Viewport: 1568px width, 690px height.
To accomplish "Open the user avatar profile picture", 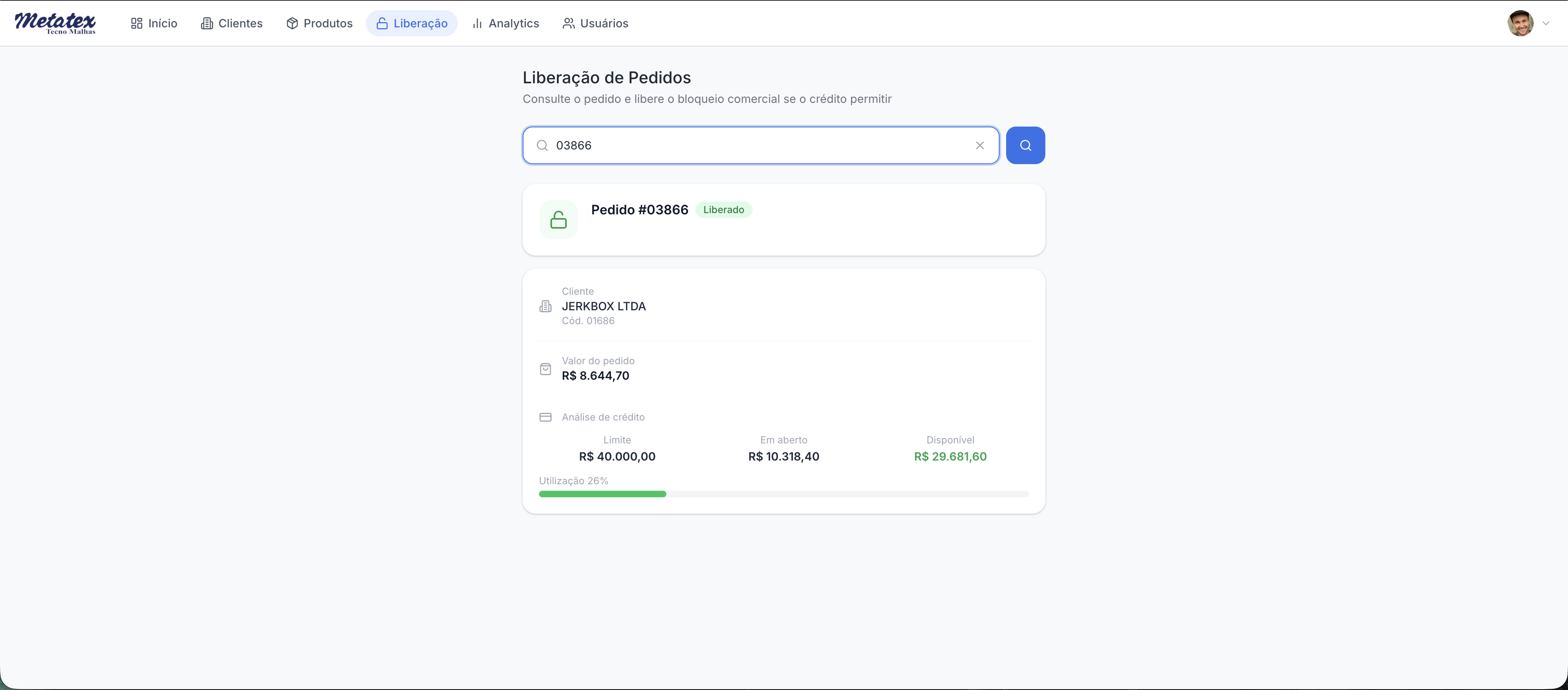I will click(x=1520, y=23).
